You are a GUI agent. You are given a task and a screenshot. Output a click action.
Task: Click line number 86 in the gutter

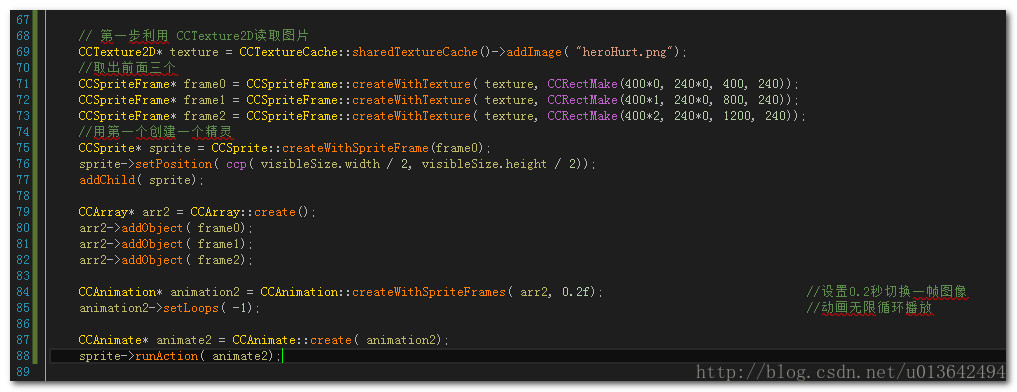click(x=22, y=324)
